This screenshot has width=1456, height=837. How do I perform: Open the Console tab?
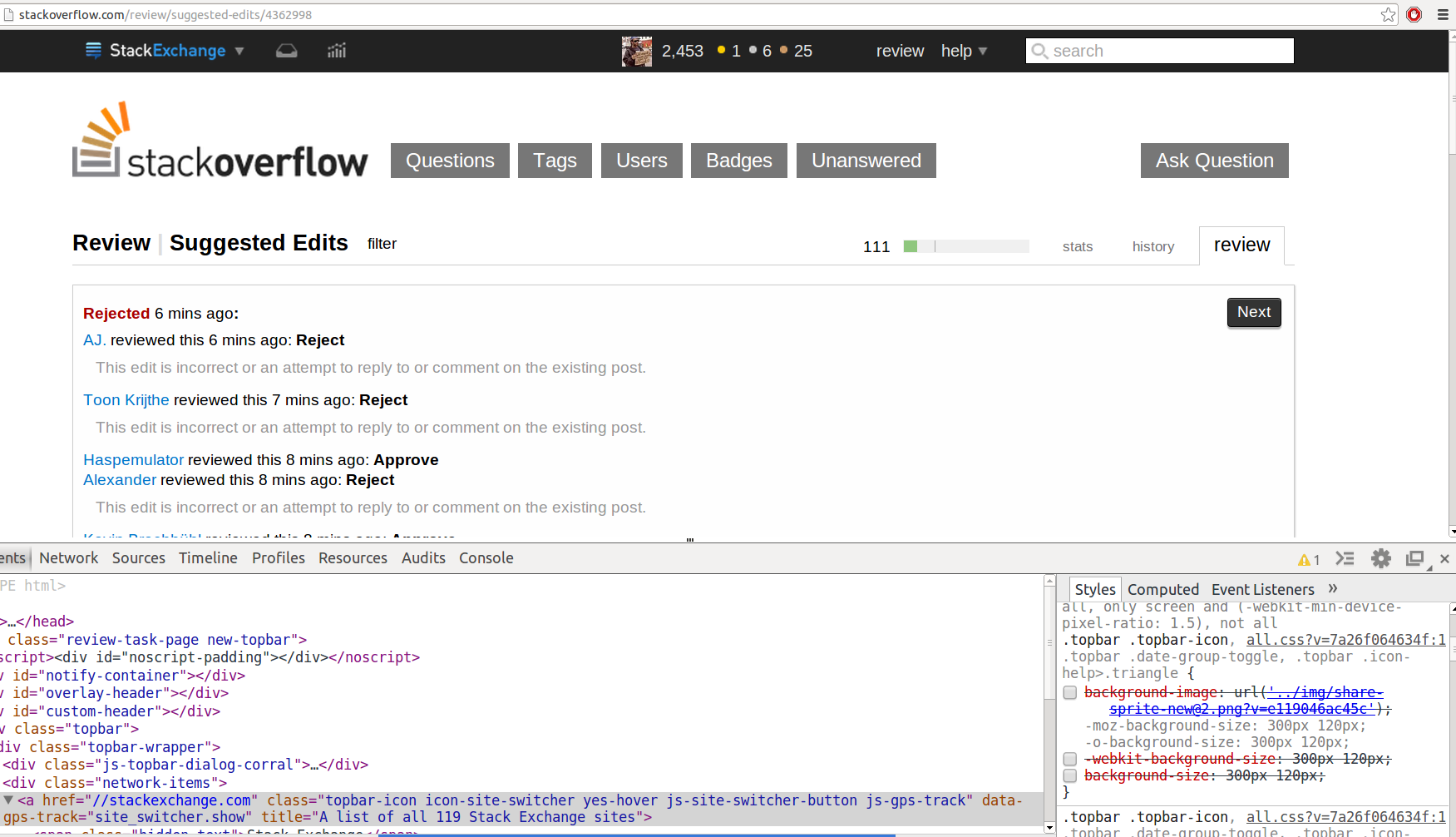click(486, 558)
